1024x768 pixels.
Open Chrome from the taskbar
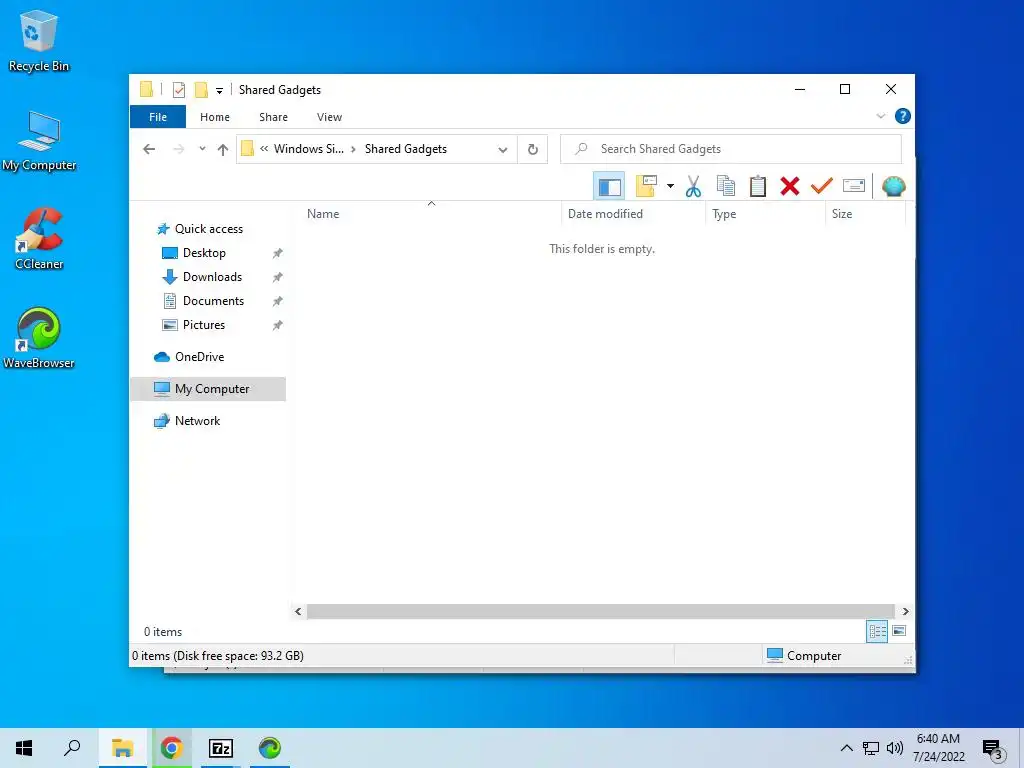172,748
